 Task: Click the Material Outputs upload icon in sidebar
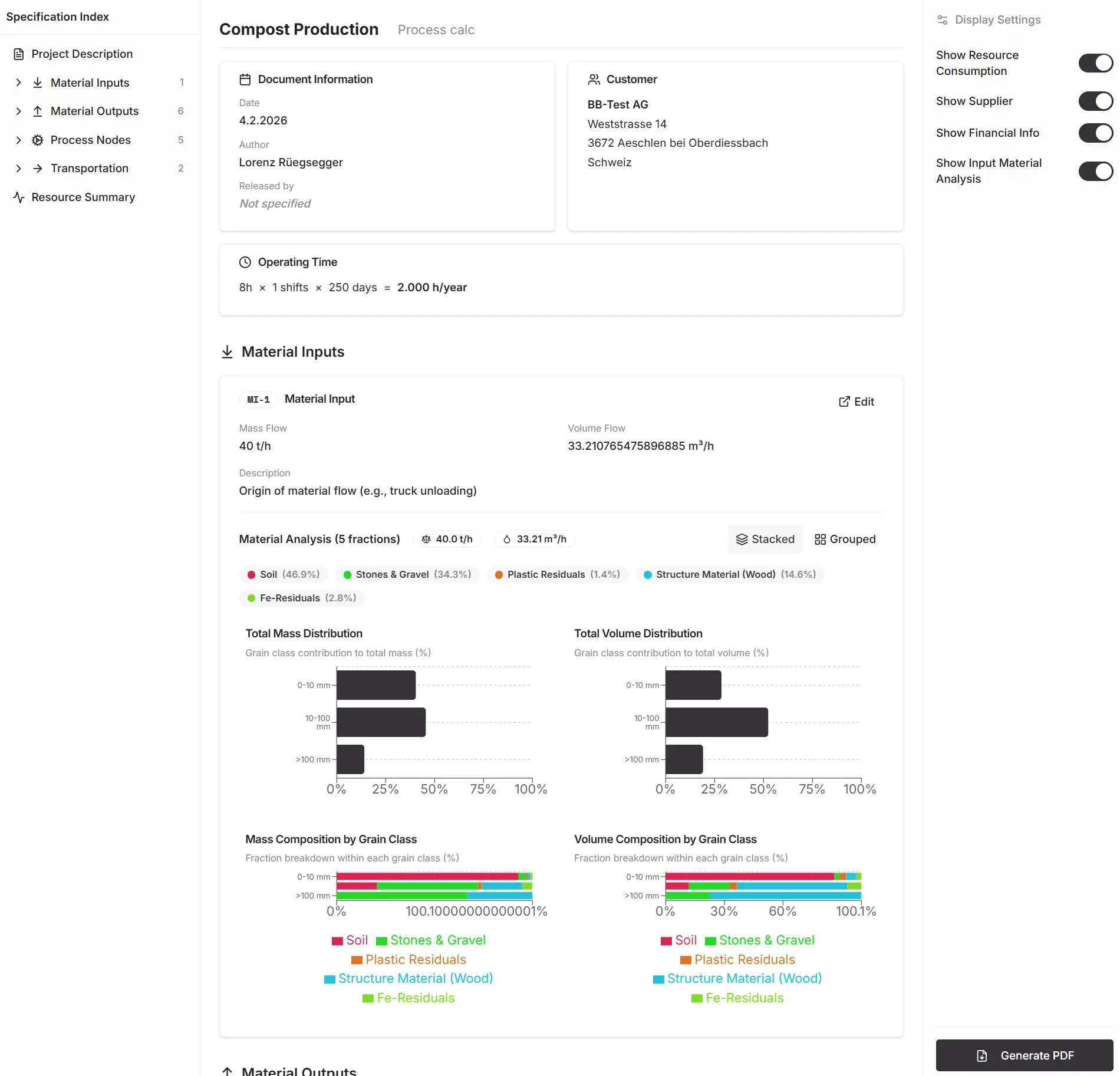click(38, 111)
